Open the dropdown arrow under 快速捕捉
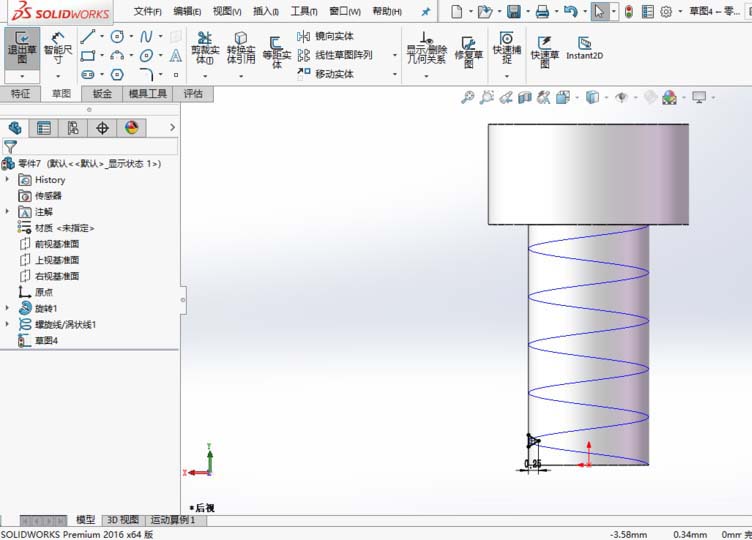This screenshot has height=540, width=752. click(506, 77)
